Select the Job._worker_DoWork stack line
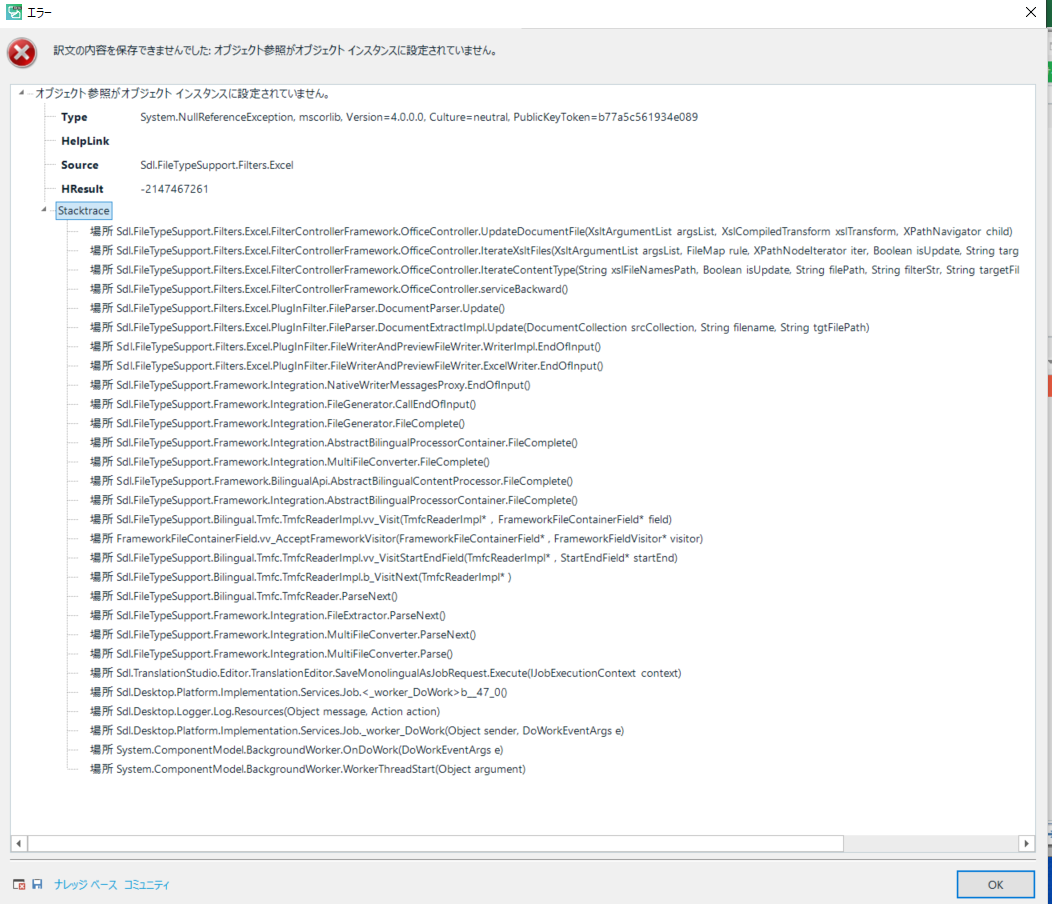 [357, 731]
